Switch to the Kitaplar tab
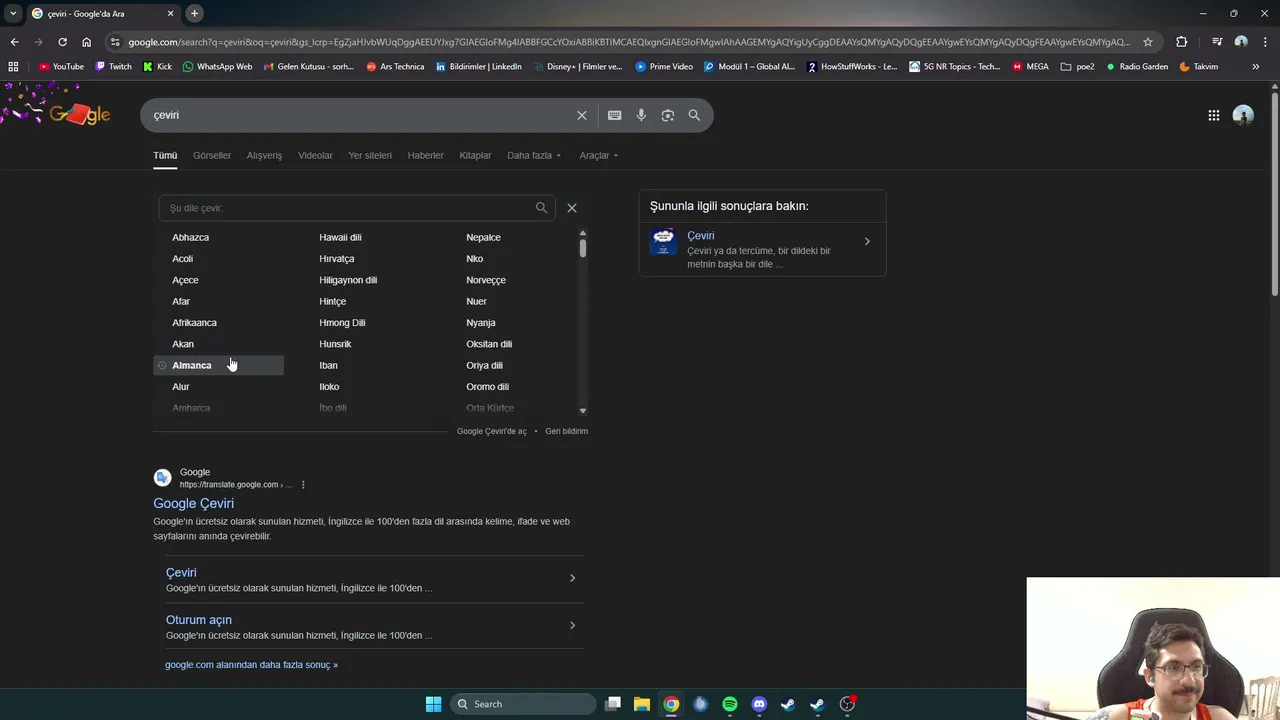The image size is (1280, 720). 475,155
